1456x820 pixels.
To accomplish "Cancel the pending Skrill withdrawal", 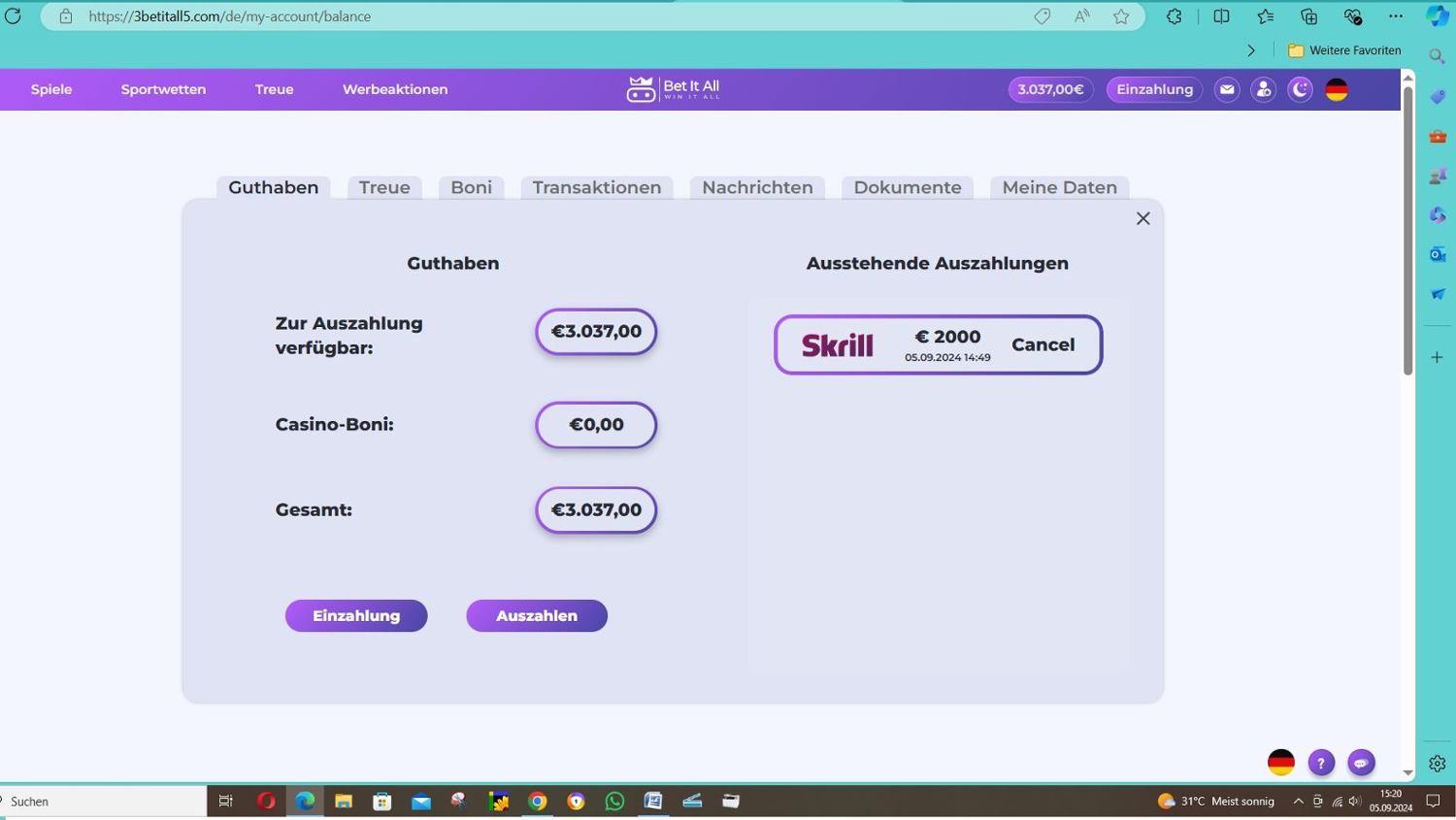I will (1042, 344).
